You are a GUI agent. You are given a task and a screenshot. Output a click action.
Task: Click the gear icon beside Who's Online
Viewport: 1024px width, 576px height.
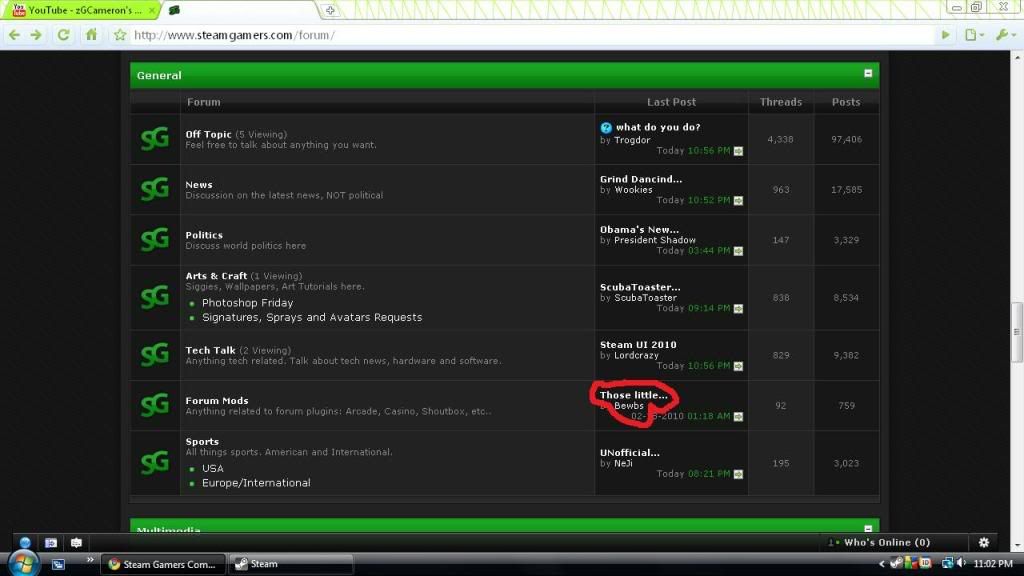983,542
